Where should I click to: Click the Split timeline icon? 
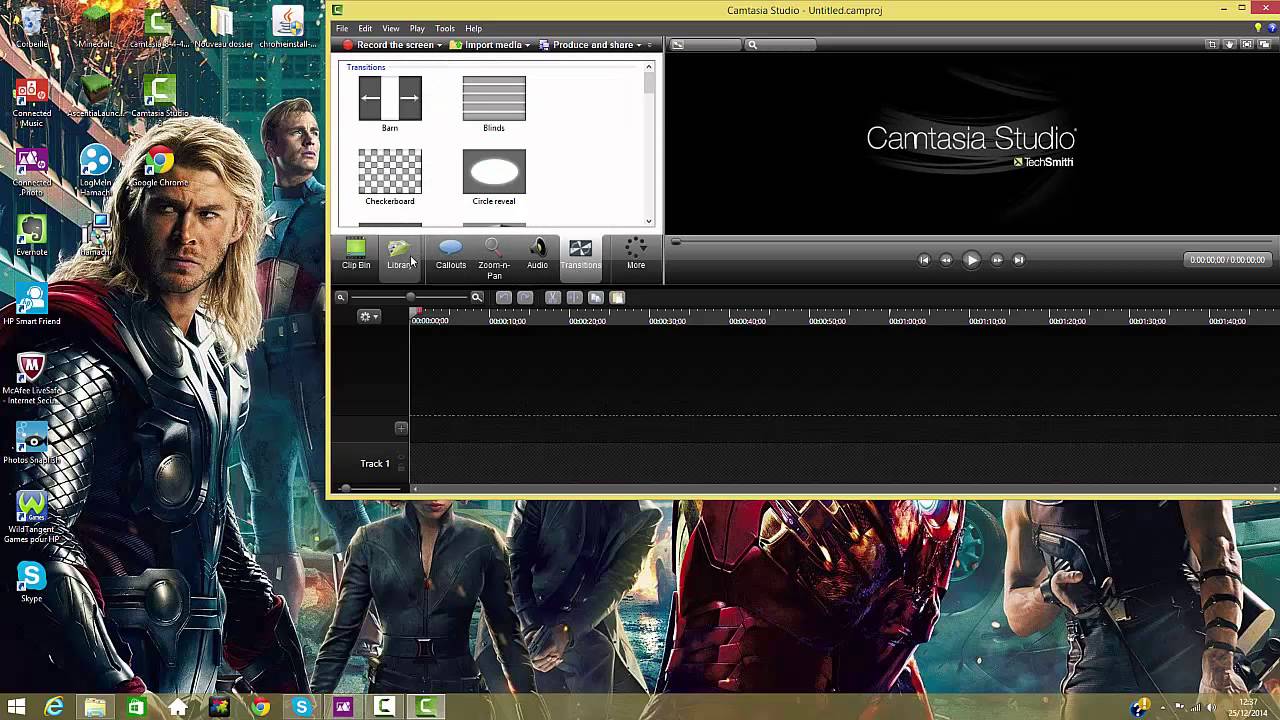[x=574, y=297]
